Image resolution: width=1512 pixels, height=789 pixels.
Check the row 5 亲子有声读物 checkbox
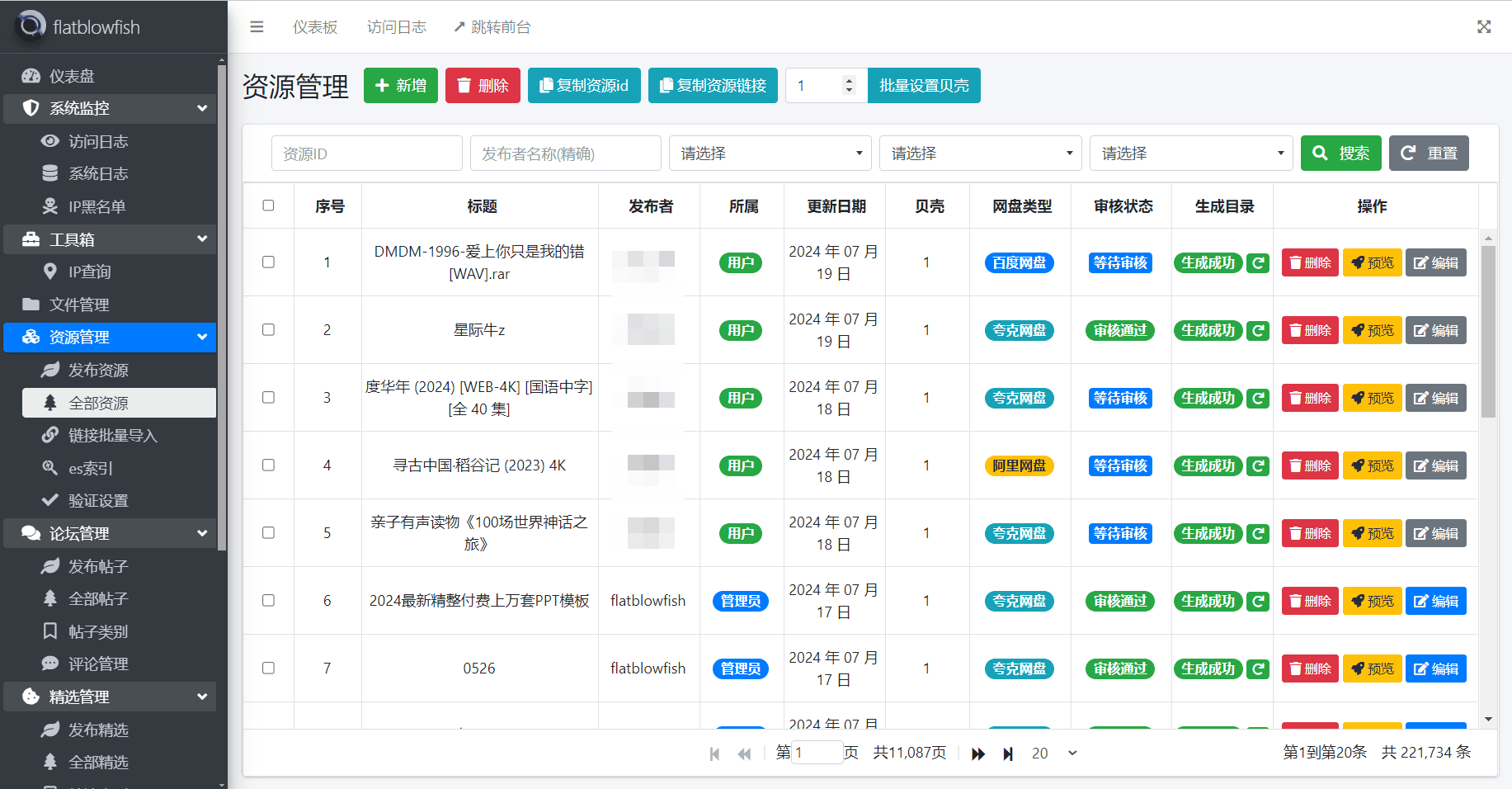[x=268, y=532]
